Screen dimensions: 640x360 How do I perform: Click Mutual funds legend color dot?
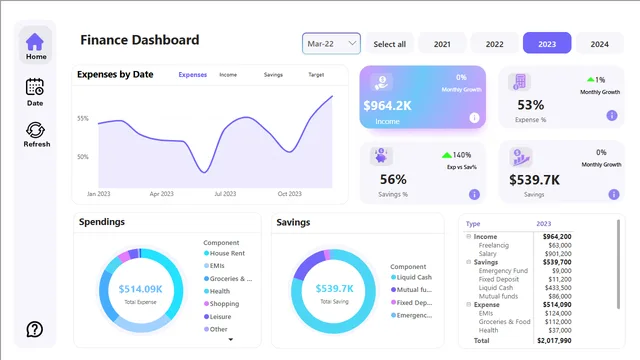point(393,290)
